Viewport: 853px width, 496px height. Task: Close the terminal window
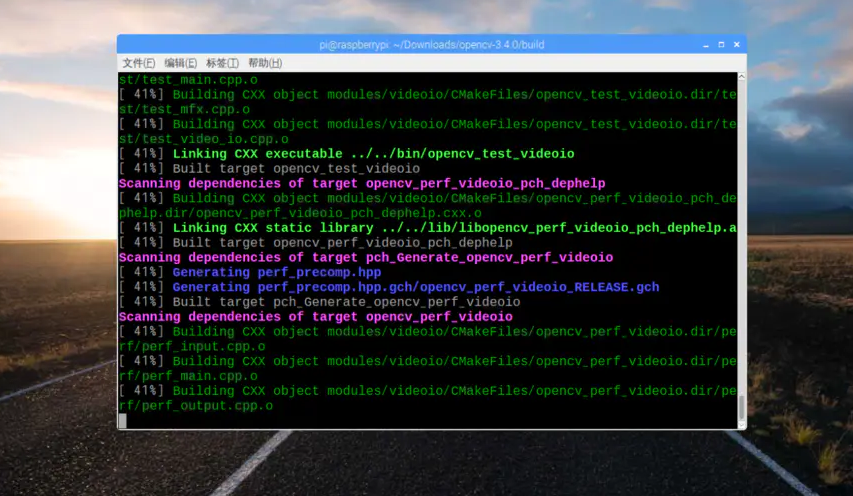(x=737, y=45)
